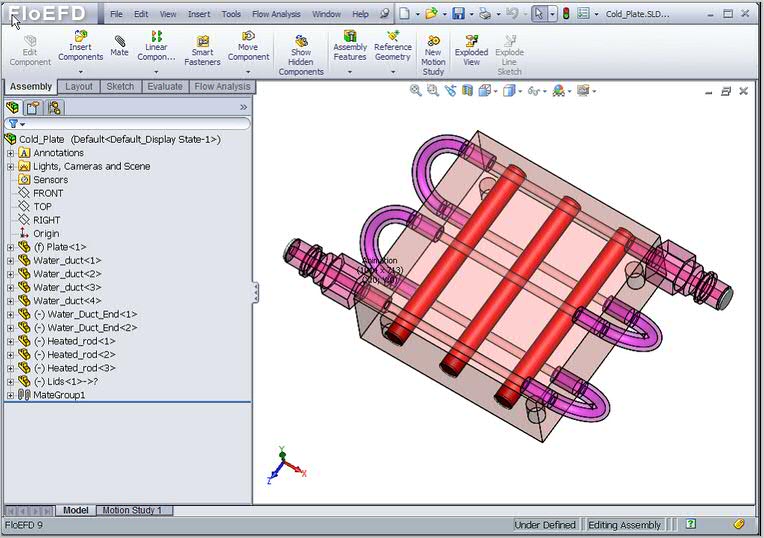Open the Assembly Features dropdown arrow
764x538 pixels.
tap(350, 72)
